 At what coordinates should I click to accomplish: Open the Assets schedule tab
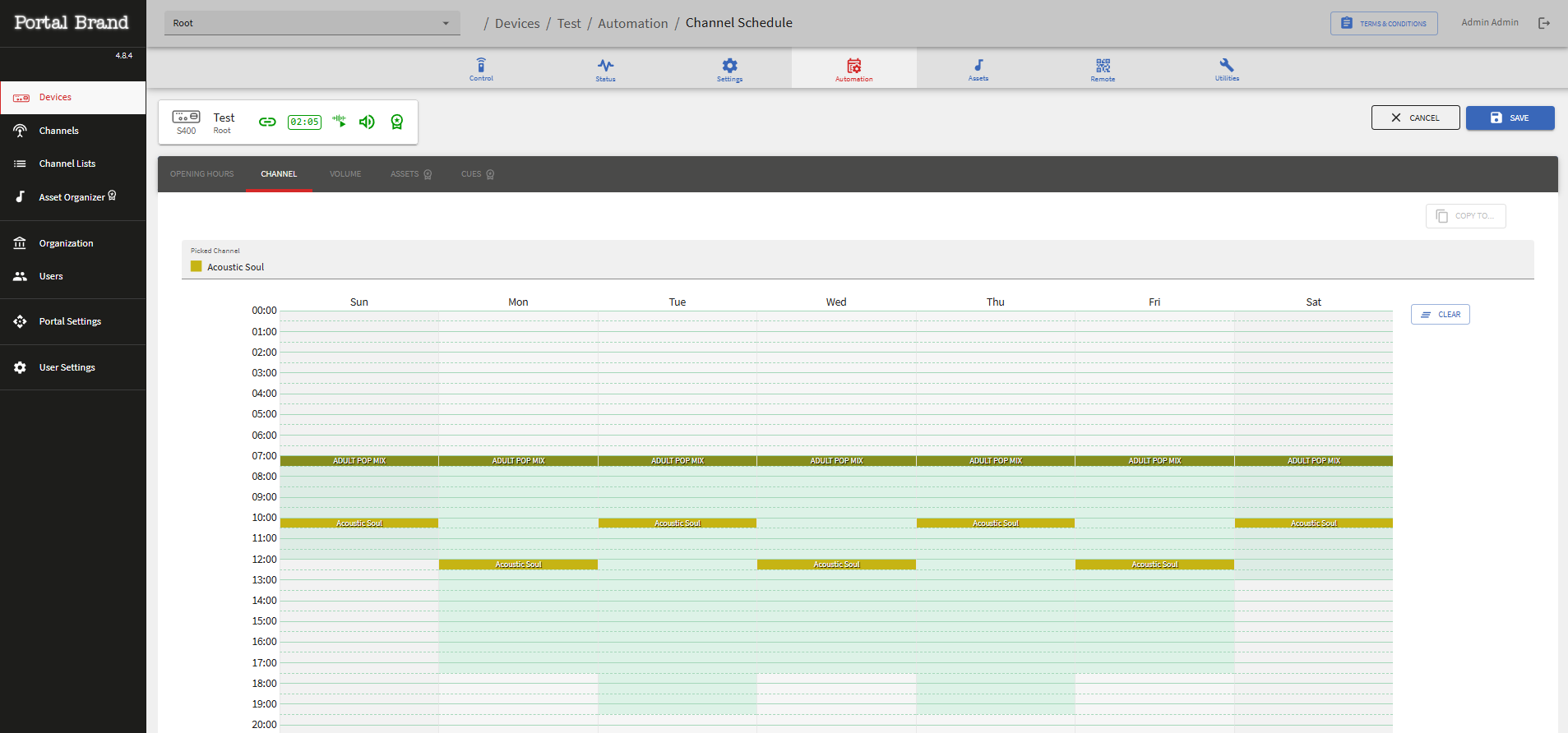point(411,174)
